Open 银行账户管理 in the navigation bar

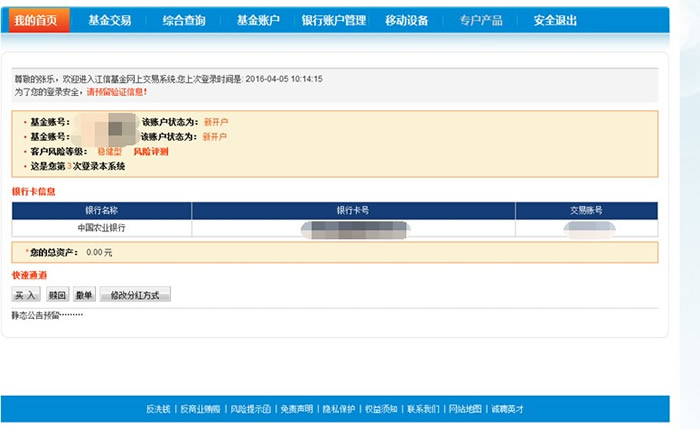334,20
